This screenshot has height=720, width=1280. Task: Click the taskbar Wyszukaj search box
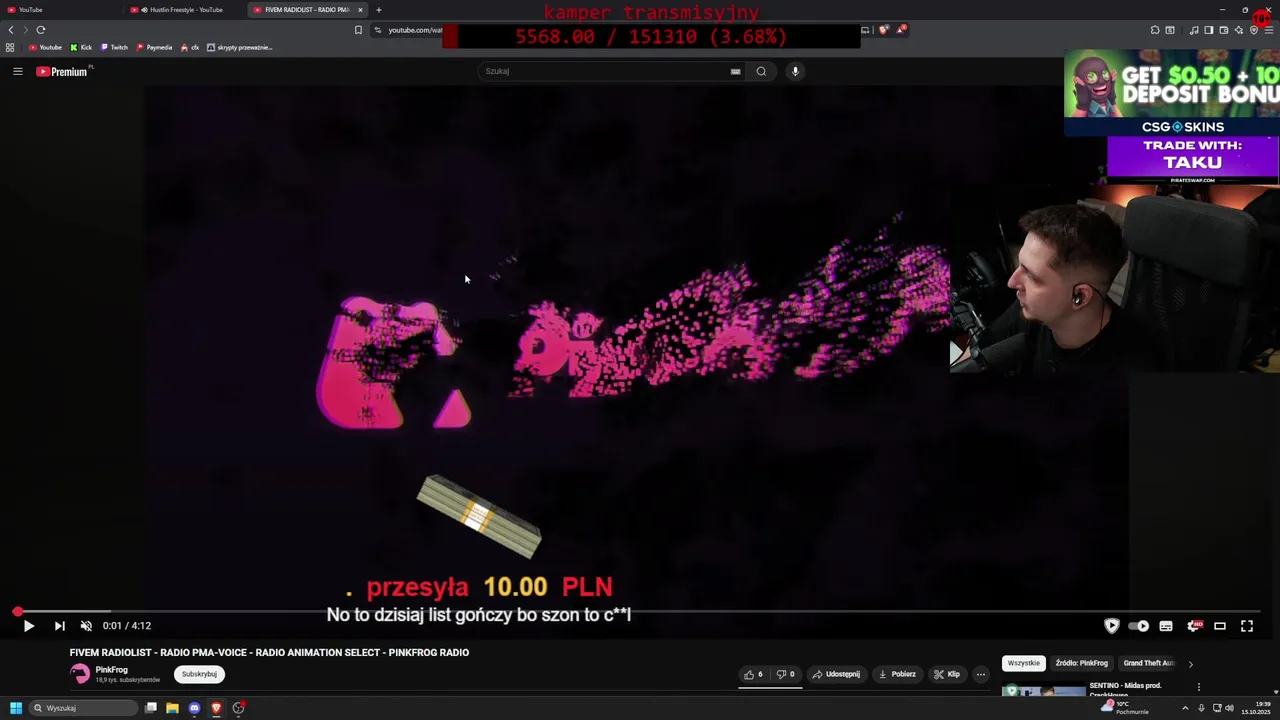pos(84,708)
